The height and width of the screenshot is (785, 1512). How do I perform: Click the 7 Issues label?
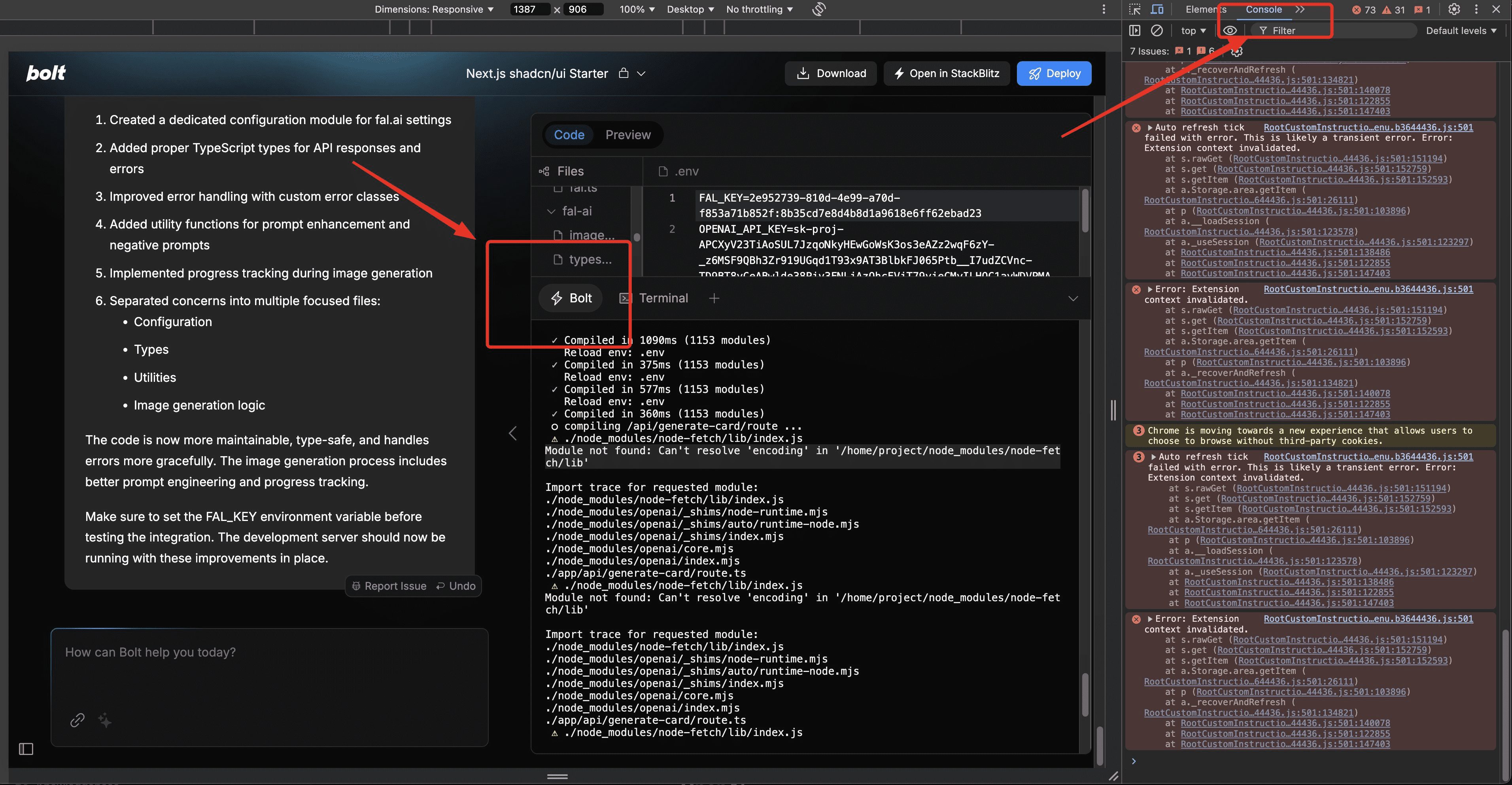pyautogui.click(x=1149, y=51)
